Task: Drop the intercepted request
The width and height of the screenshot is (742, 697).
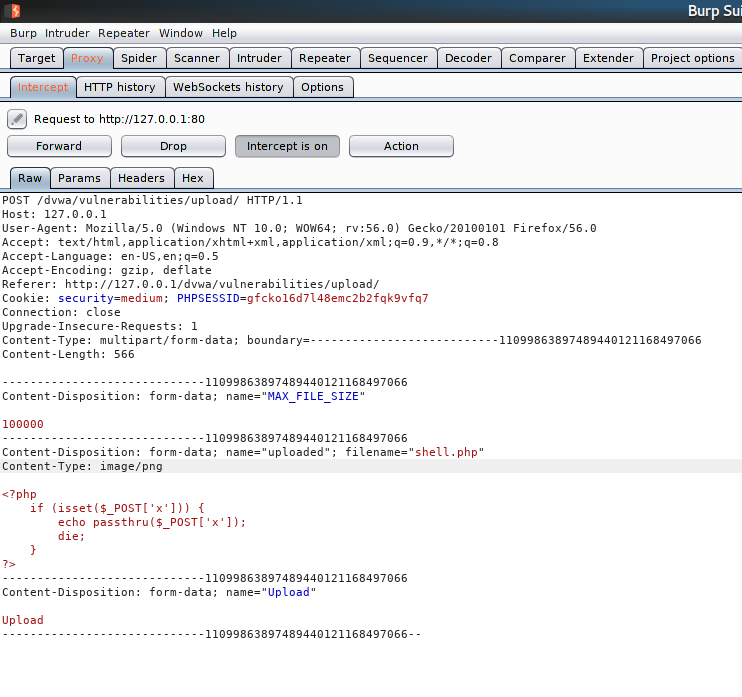Action: pyautogui.click(x=173, y=146)
